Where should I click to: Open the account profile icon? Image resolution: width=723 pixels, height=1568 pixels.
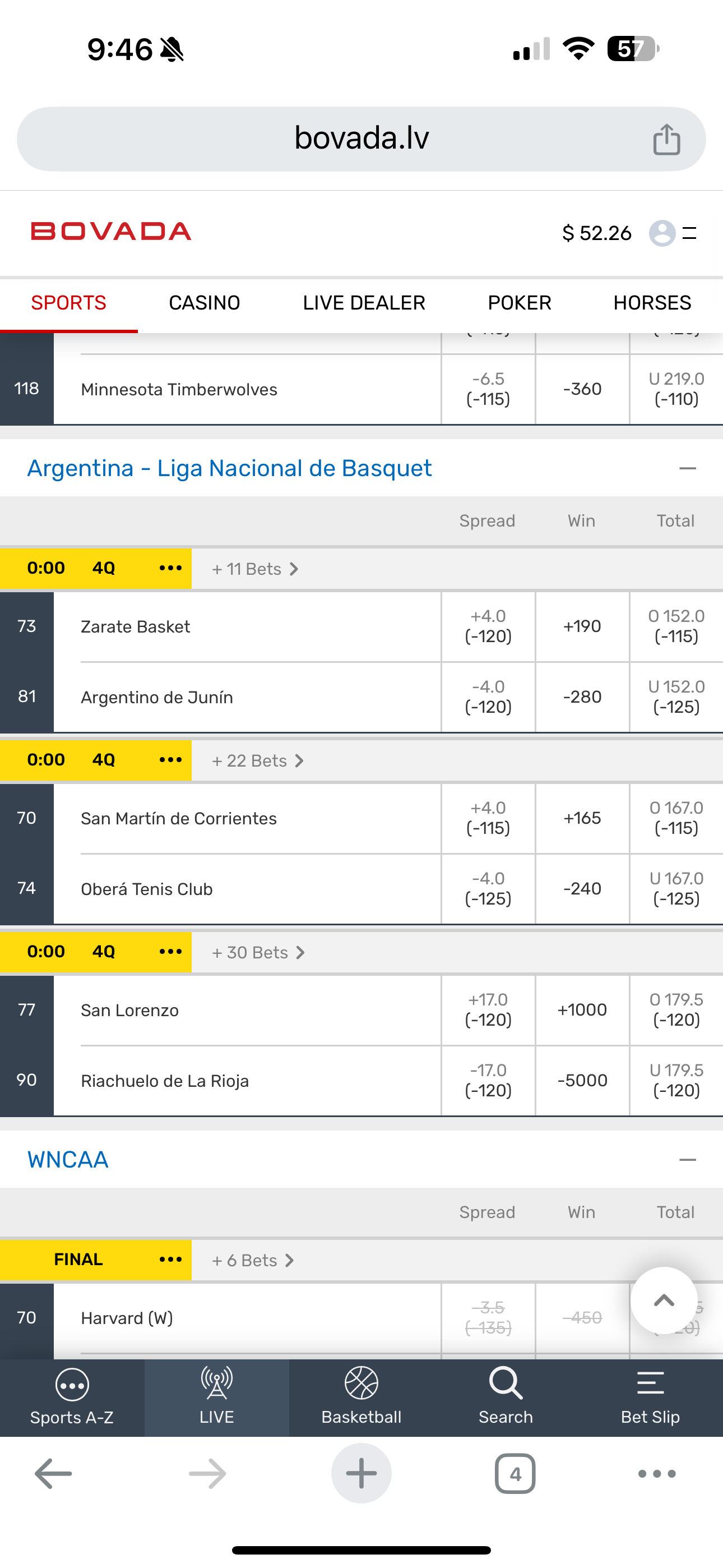662,233
